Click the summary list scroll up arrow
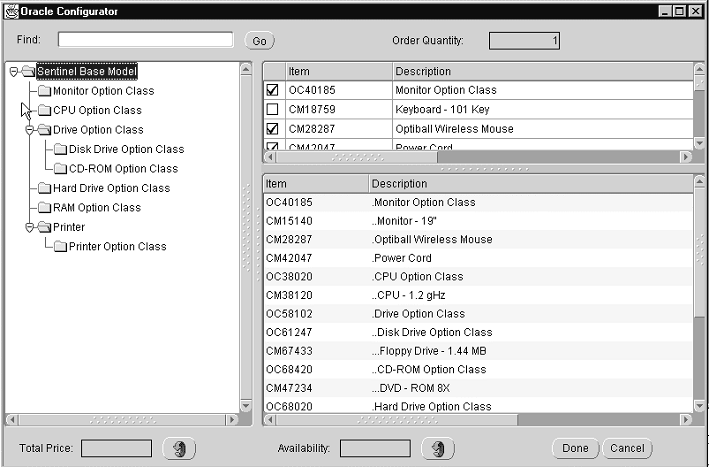This screenshot has width=710, height=468. [x=699, y=182]
